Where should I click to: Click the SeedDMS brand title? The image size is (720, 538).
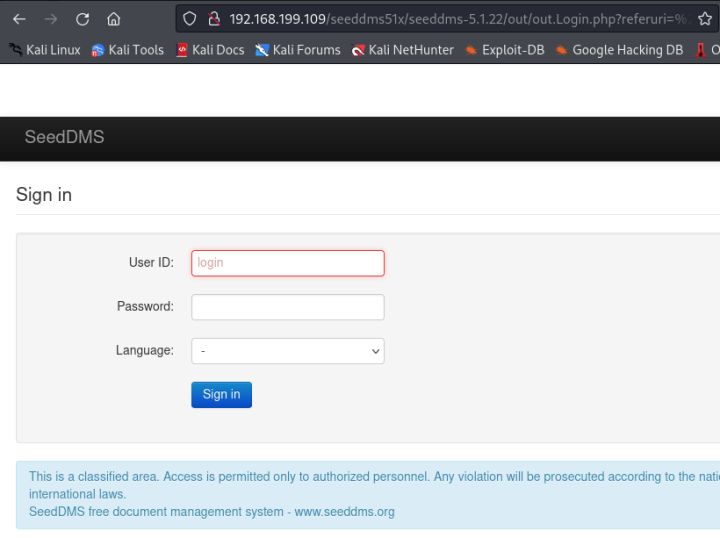(x=64, y=137)
